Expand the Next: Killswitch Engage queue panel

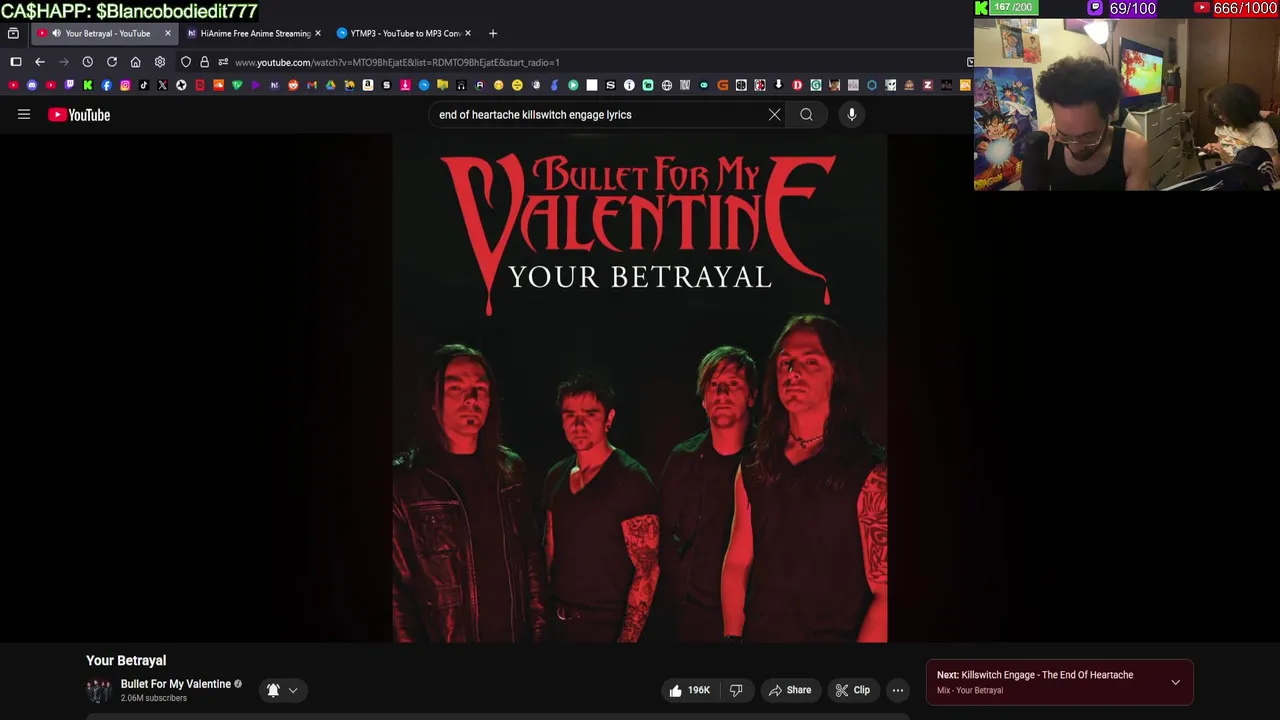coord(1175,682)
